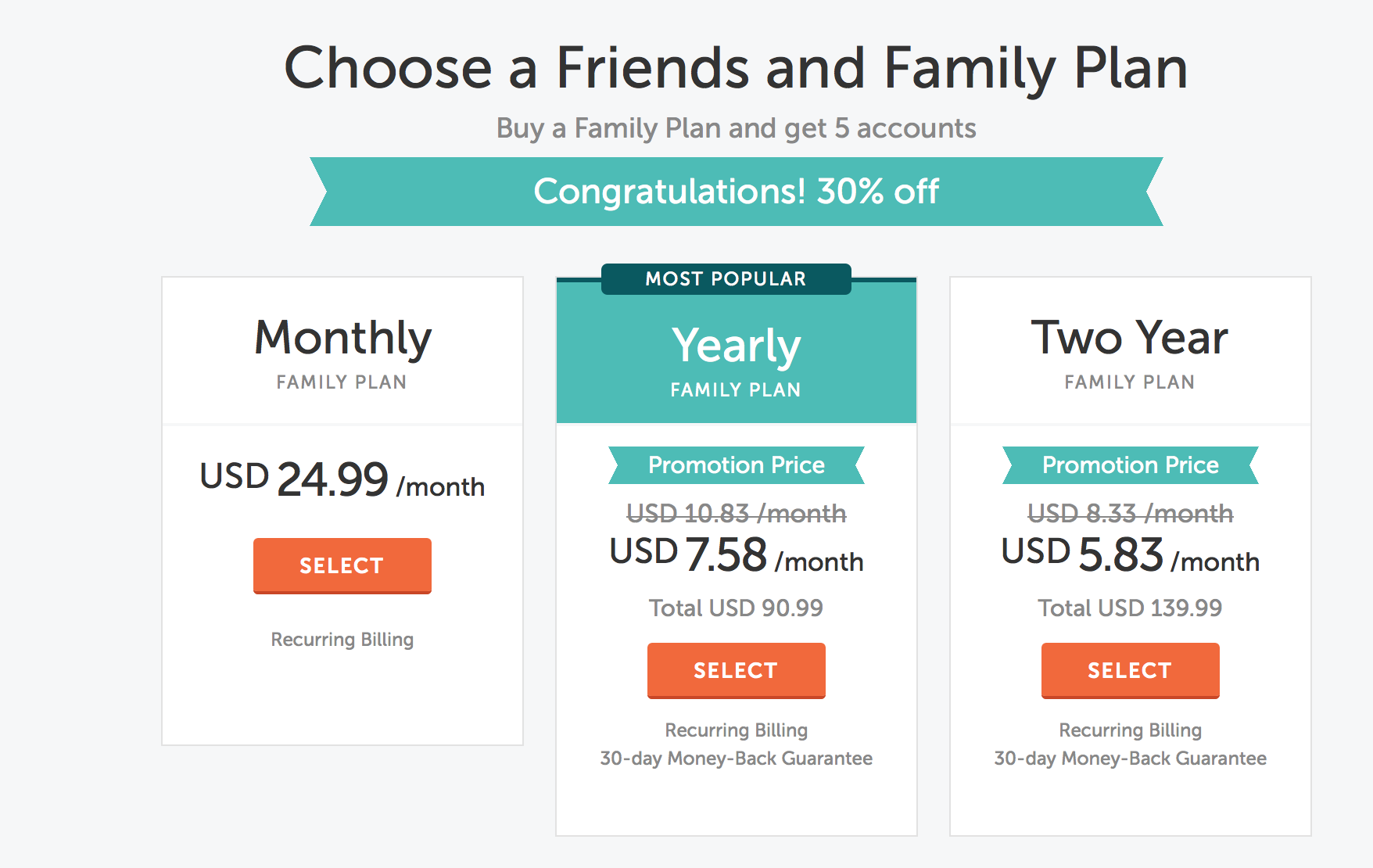
Task: Click the Yearly plan teal header
Action: [736, 352]
